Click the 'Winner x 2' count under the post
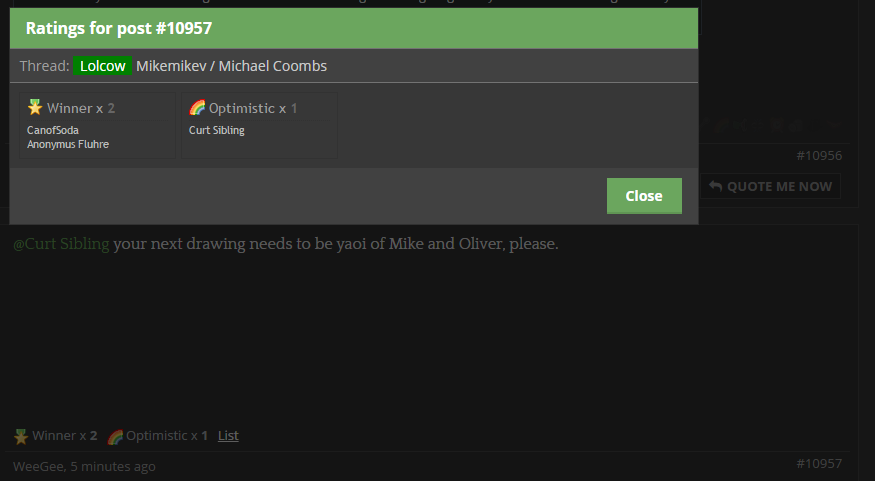The image size is (875, 481). coord(65,436)
